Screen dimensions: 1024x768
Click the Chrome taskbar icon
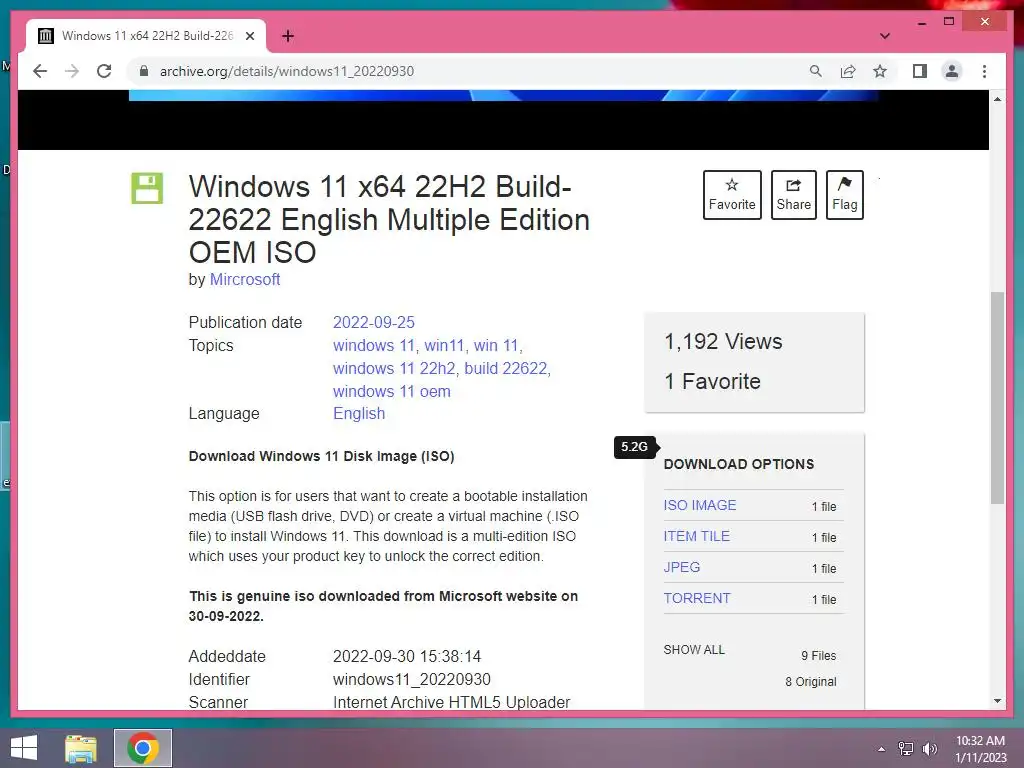(x=143, y=748)
